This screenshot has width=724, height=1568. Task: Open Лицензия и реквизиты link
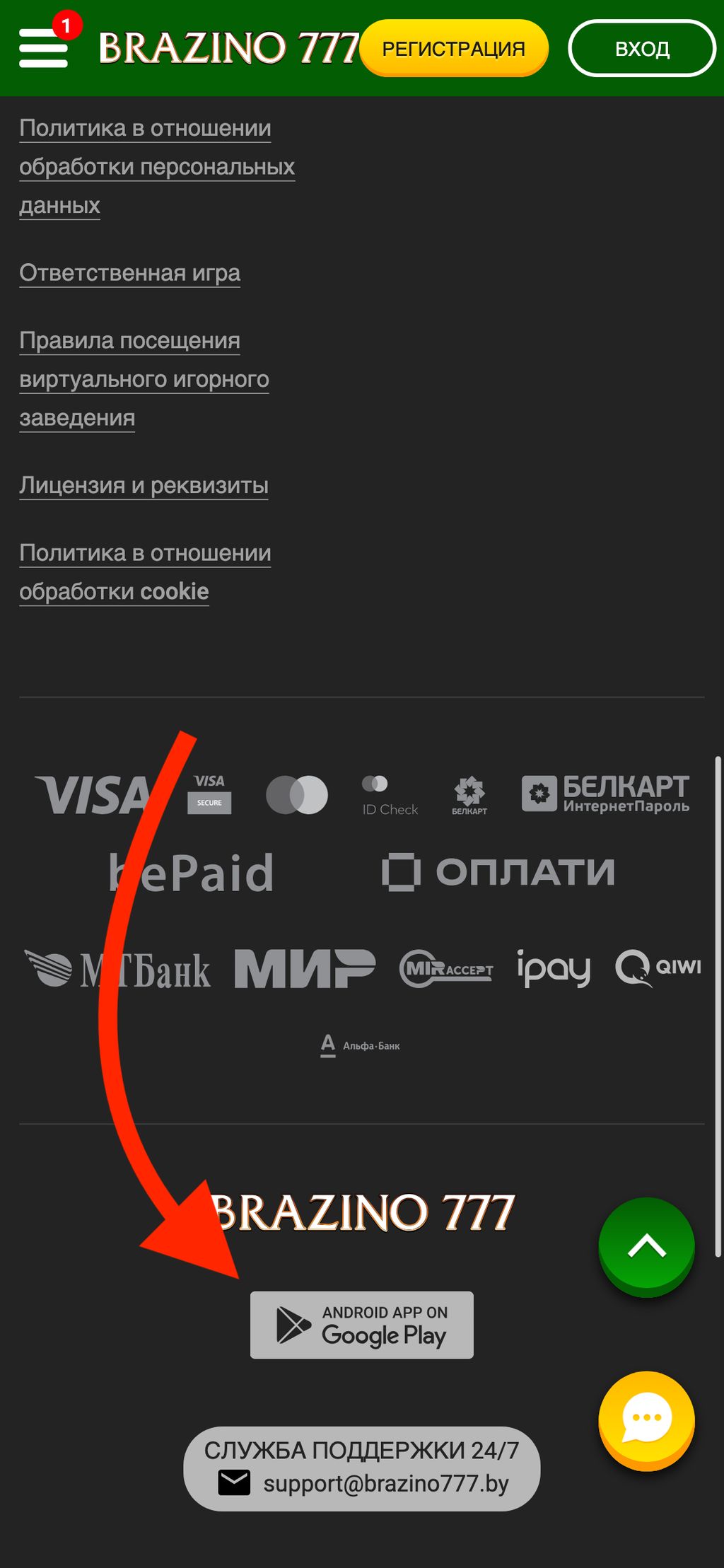tap(144, 485)
